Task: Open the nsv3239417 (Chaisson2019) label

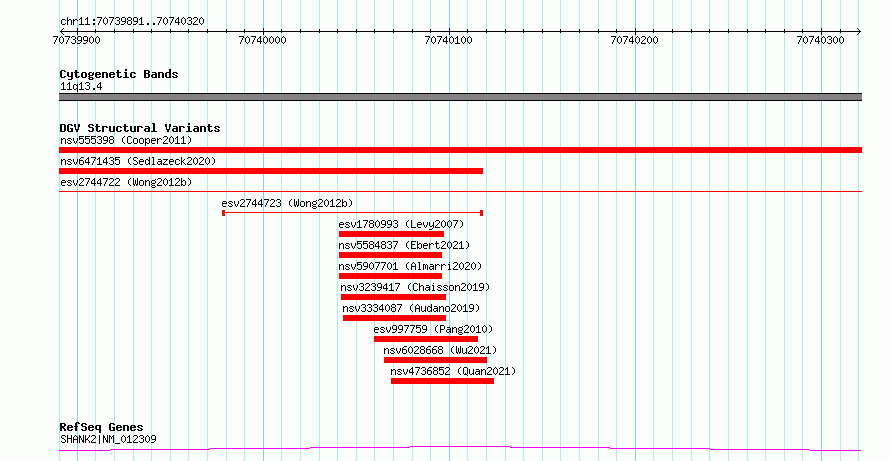Action: tap(415, 287)
